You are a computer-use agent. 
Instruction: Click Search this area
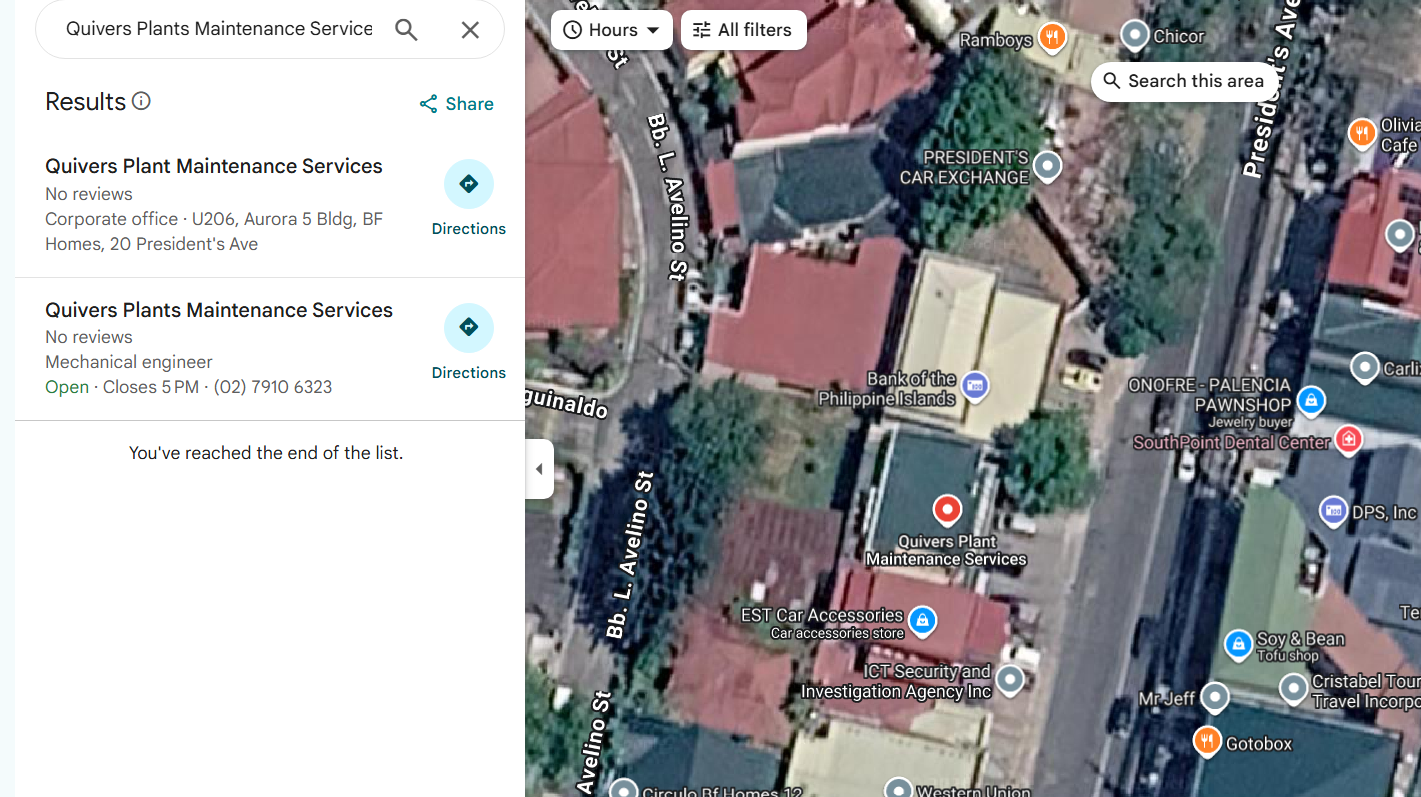click(x=1184, y=81)
